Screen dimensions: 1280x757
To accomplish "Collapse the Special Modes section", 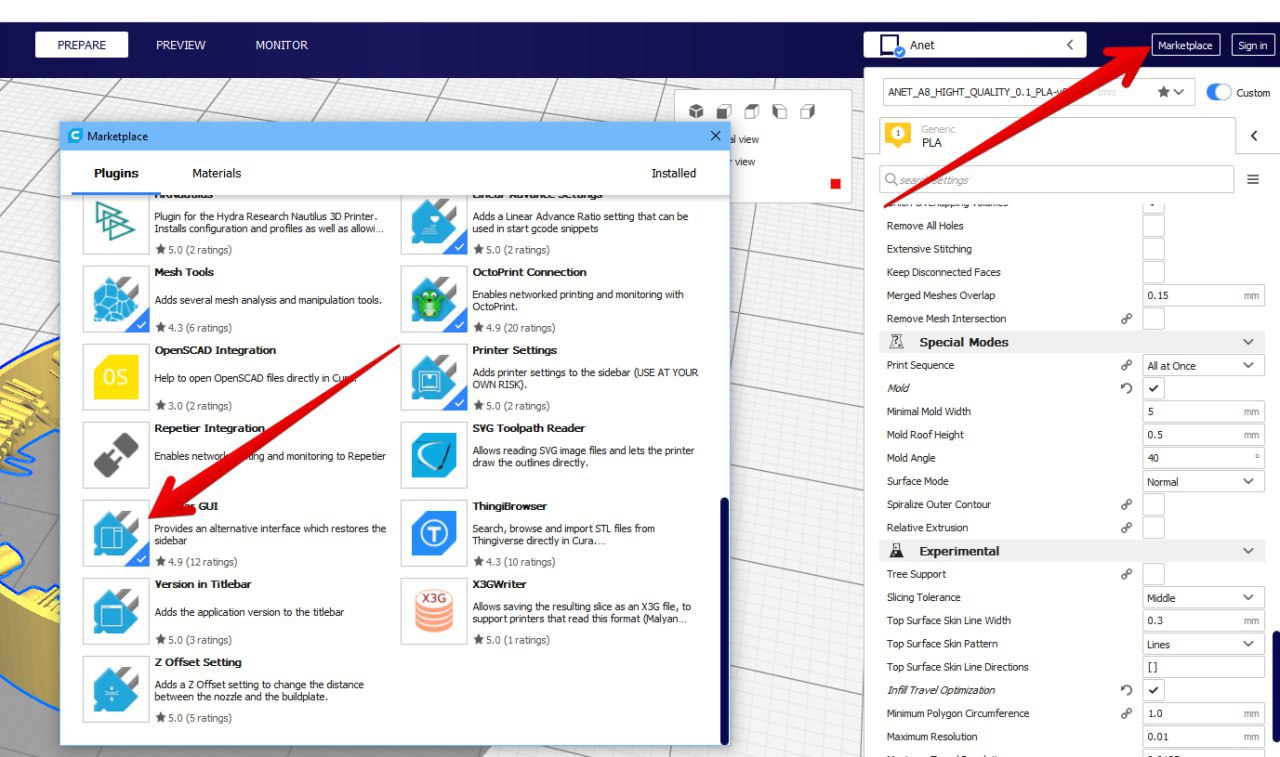I will pyautogui.click(x=1248, y=342).
